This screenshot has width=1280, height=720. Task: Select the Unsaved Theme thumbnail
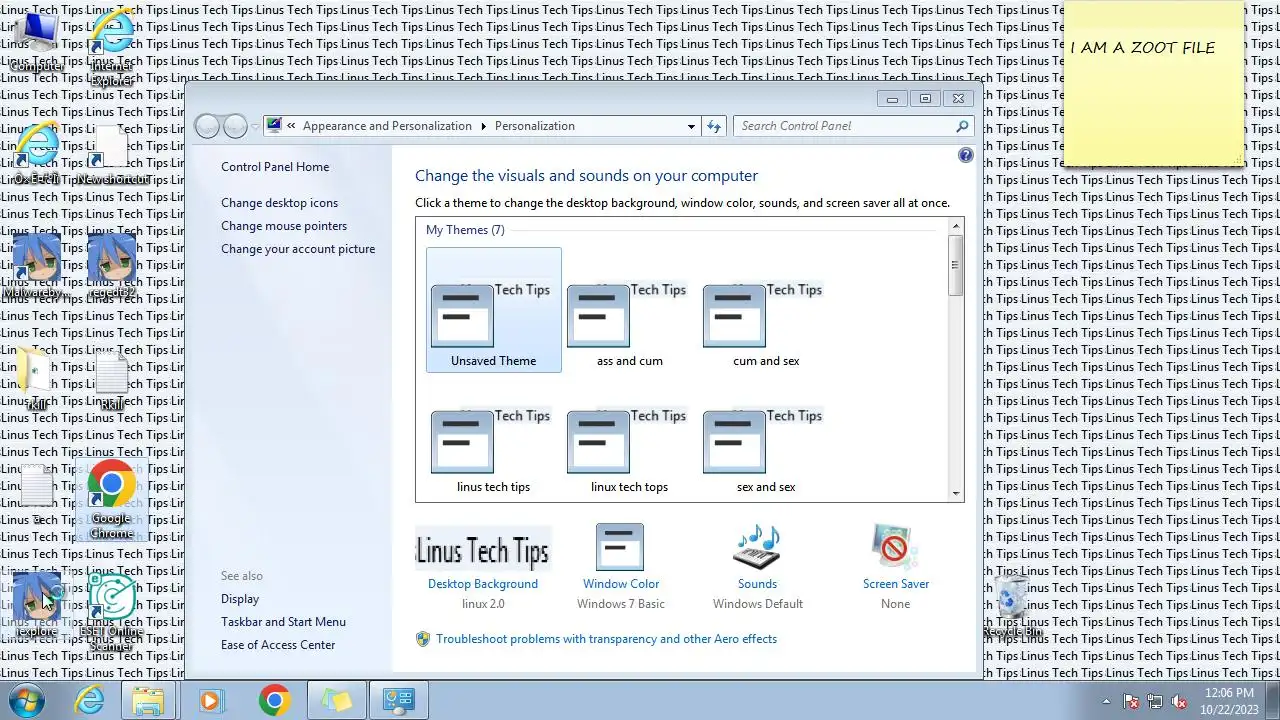494,310
